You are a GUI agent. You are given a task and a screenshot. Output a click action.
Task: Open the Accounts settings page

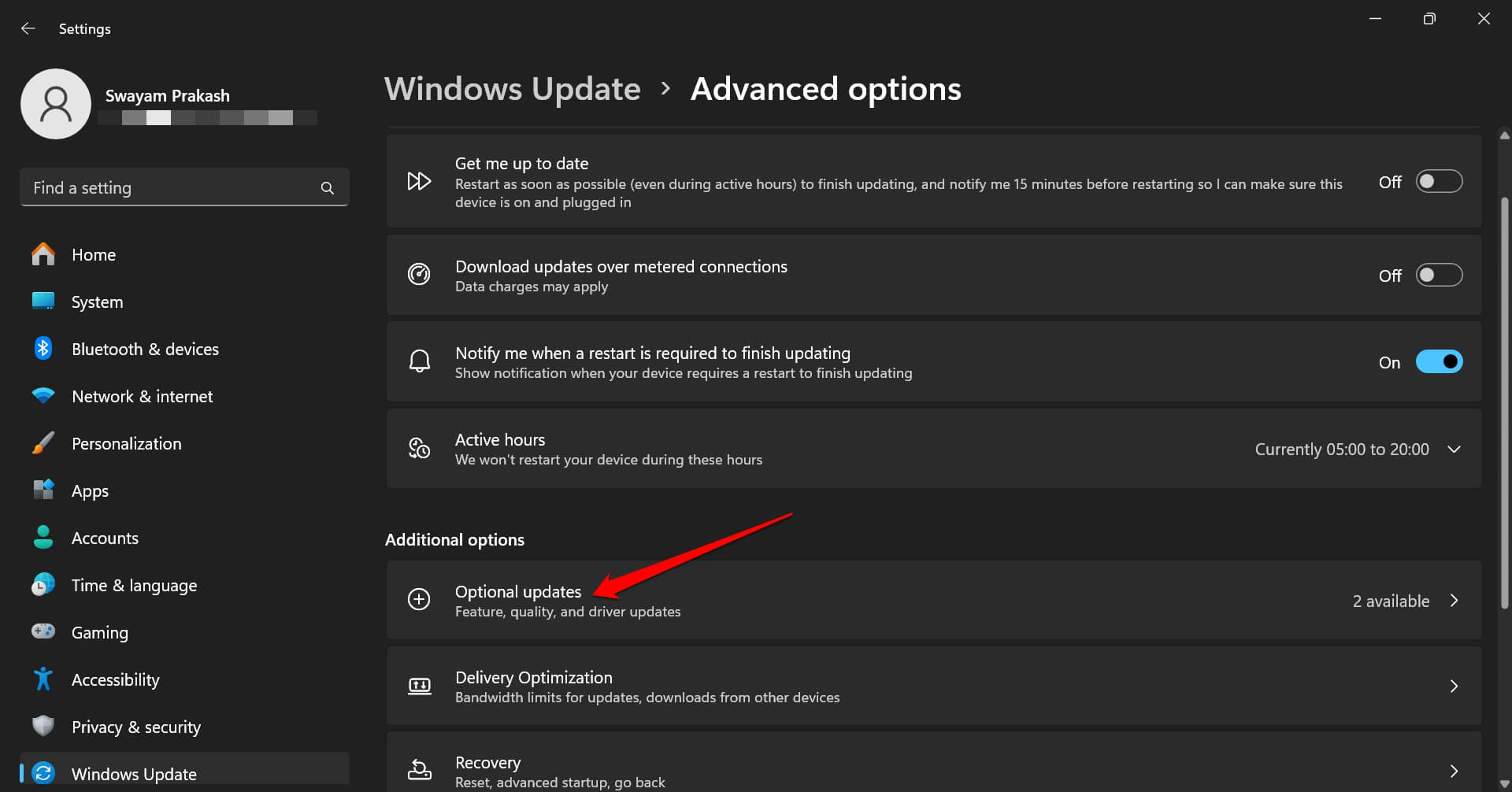(105, 538)
